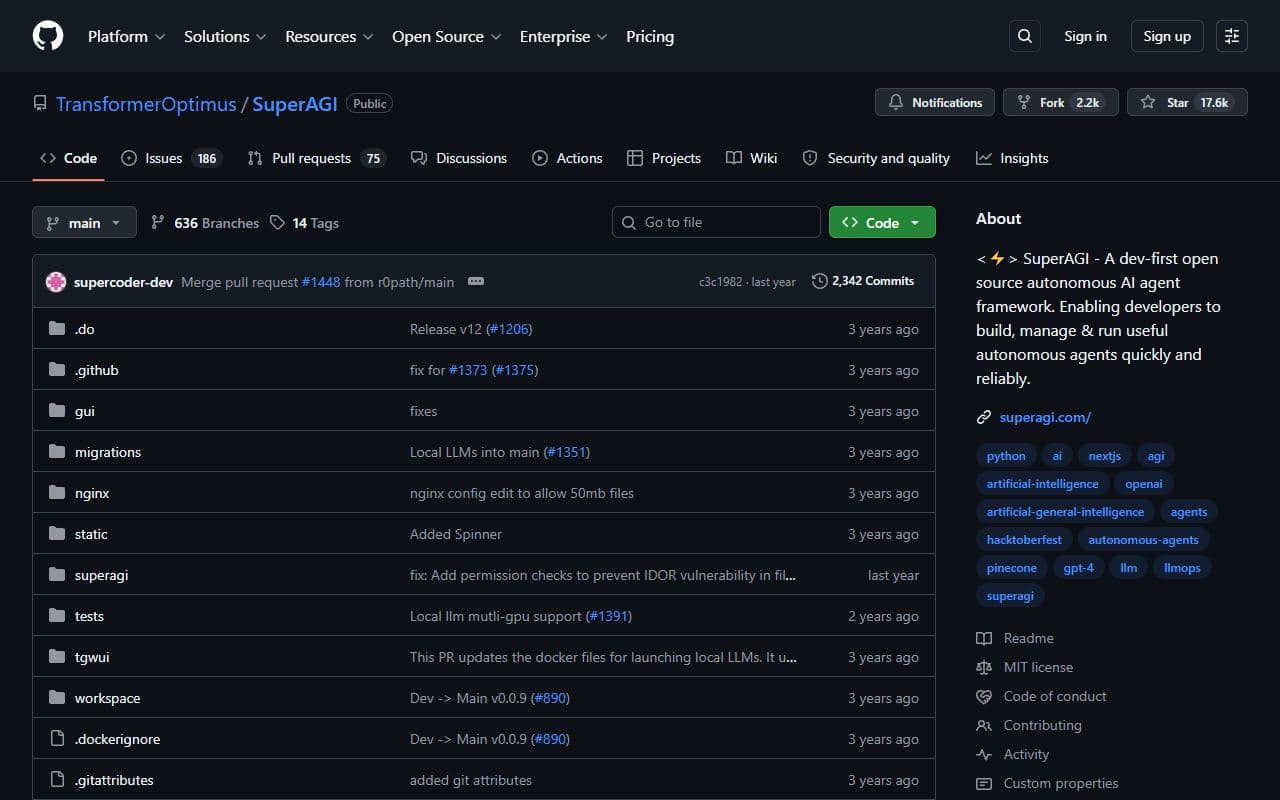The width and height of the screenshot is (1280, 800).
Task: Open the search magnifier button
Action: tap(1025, 36)
